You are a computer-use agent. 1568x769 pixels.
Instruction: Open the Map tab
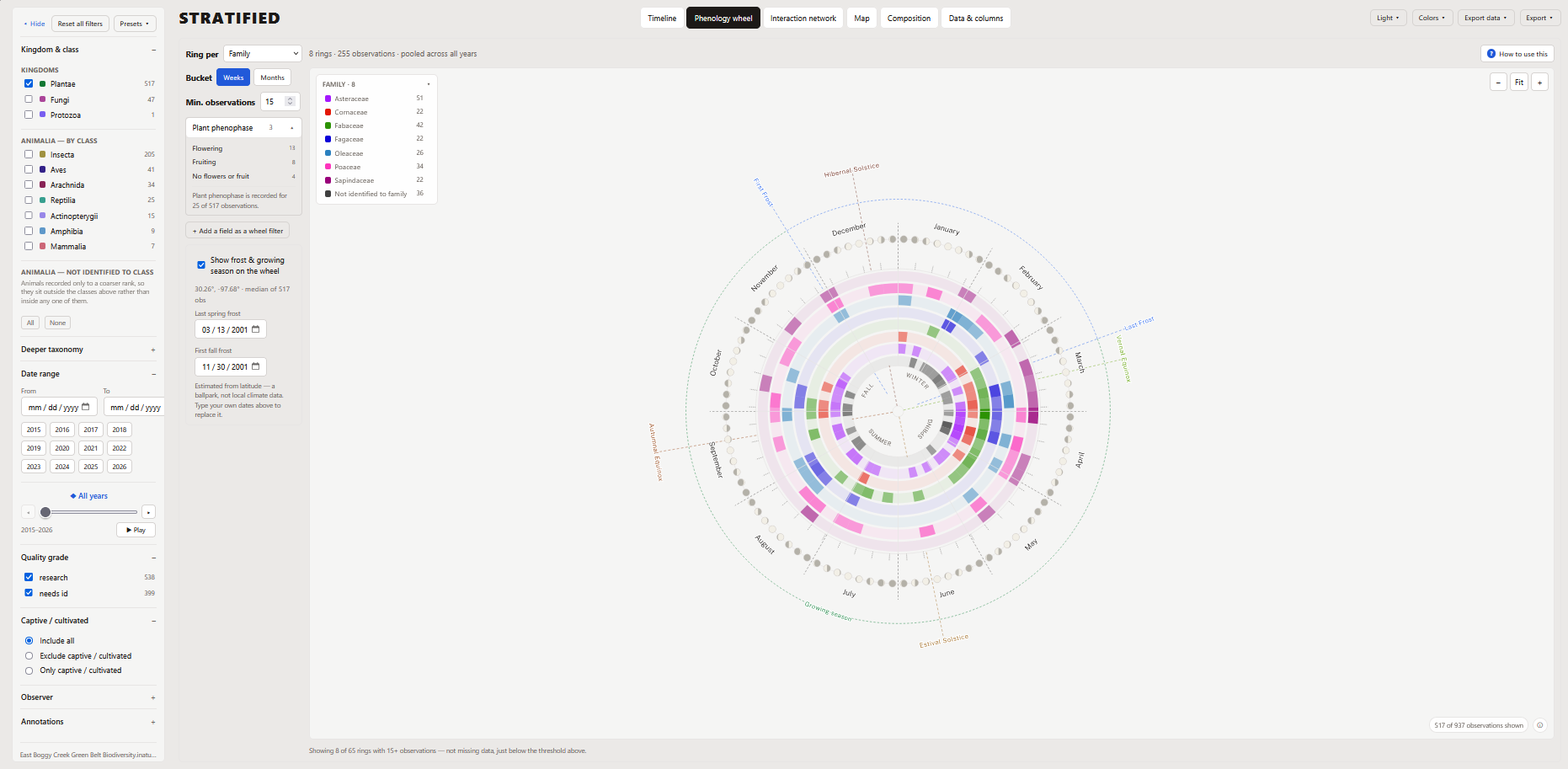coord(861,18)
